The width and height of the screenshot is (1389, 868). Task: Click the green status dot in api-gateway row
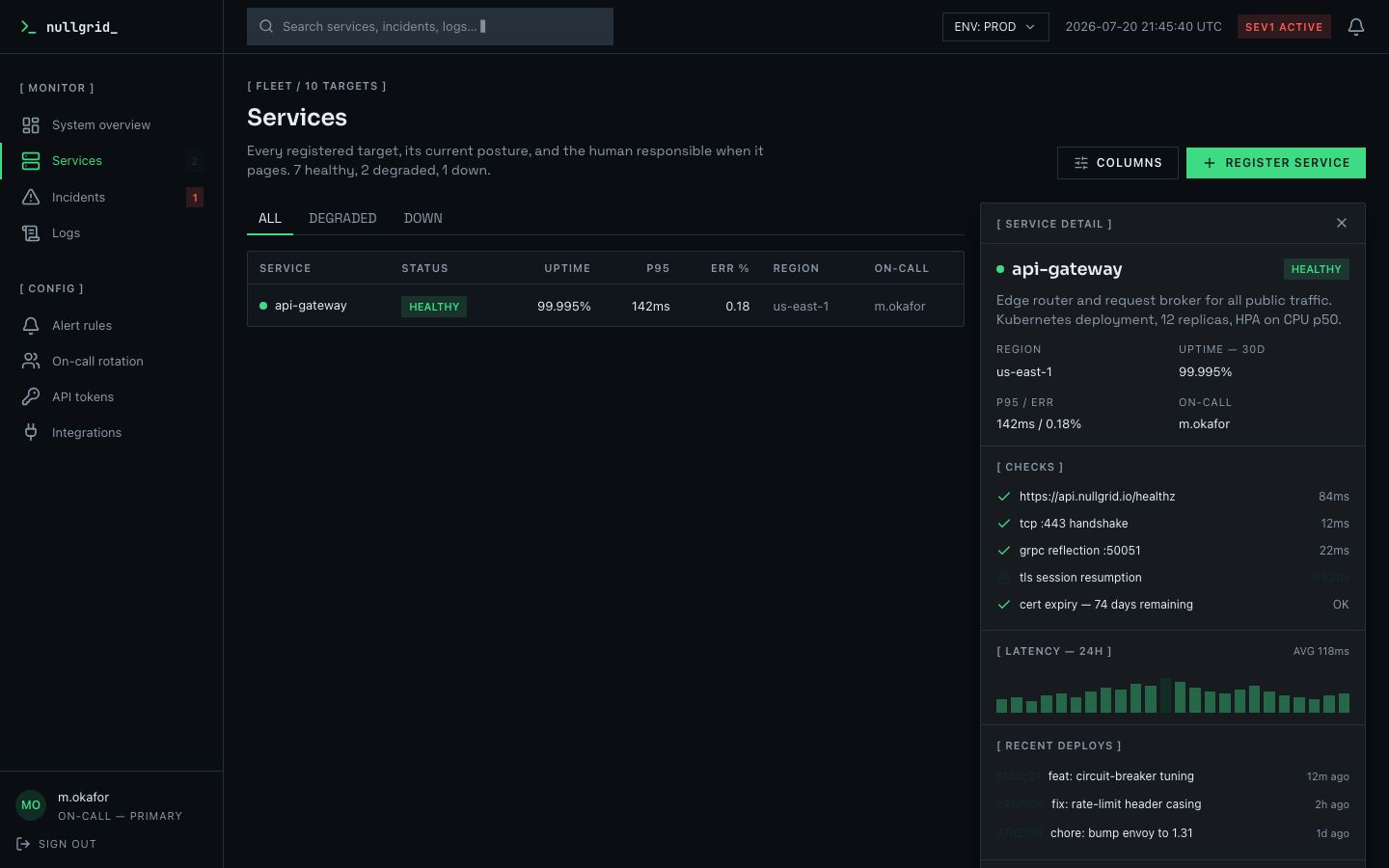coord(263,306)
